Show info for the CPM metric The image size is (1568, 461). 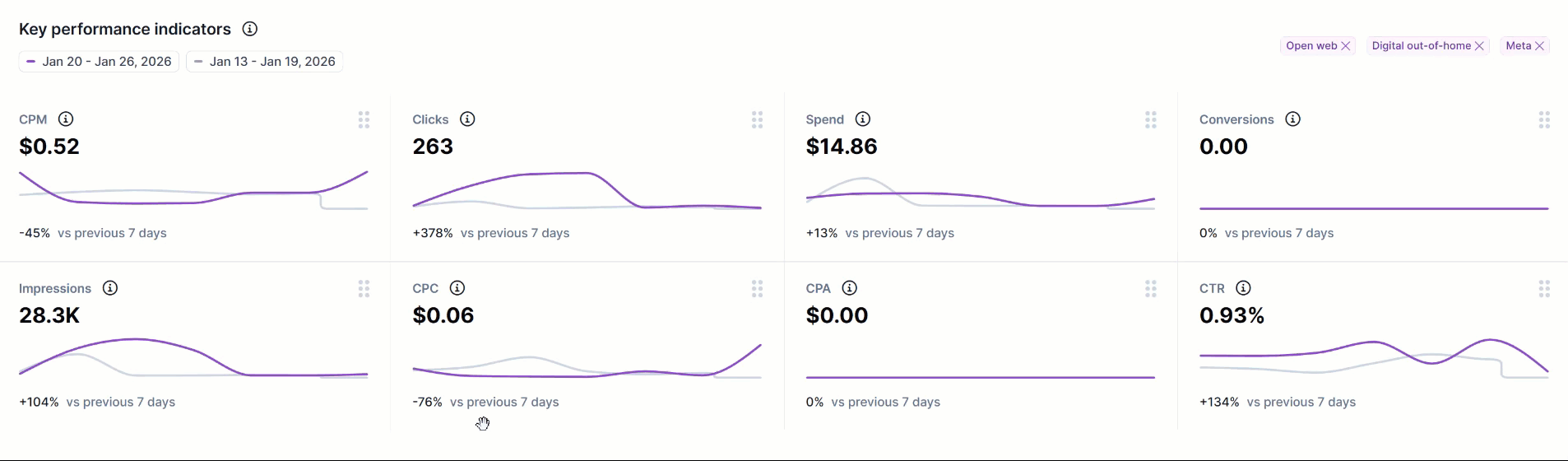click(66, 119)
